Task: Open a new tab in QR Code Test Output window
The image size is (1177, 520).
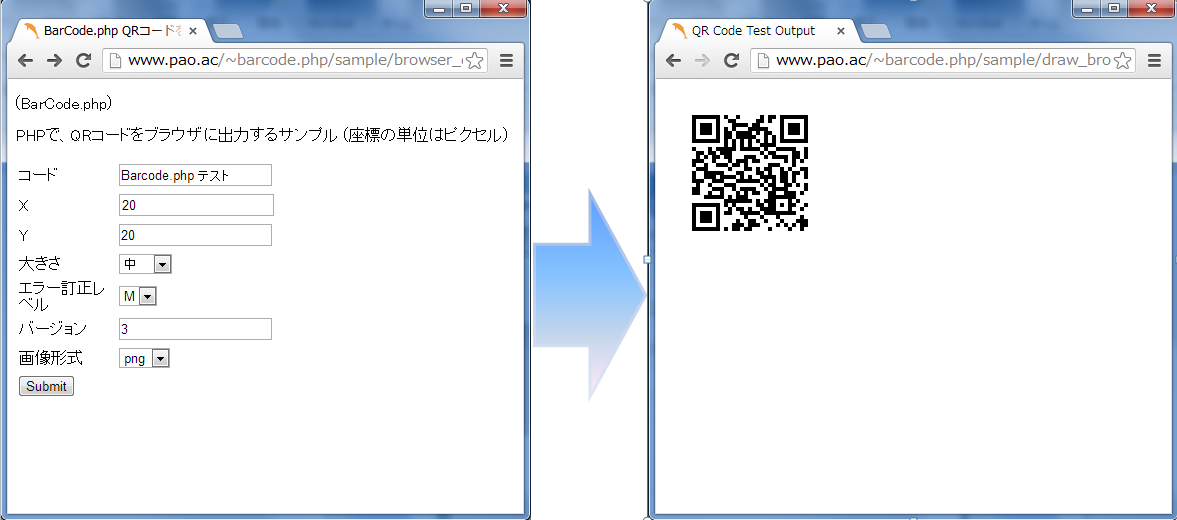Action: (875, 31)
